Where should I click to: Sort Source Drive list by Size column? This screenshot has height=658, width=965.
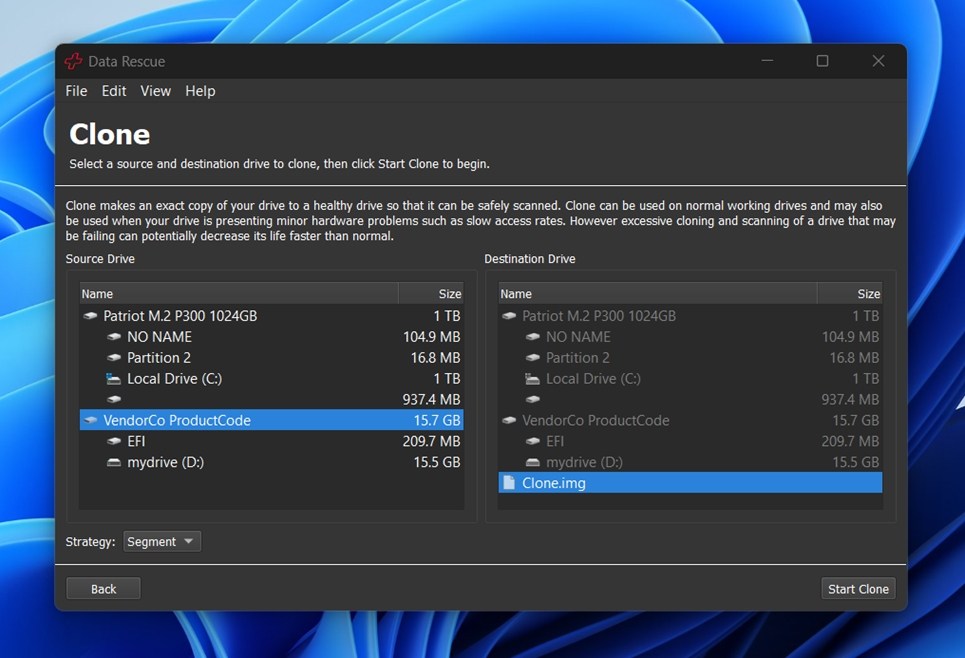click(x=431, y=294)
